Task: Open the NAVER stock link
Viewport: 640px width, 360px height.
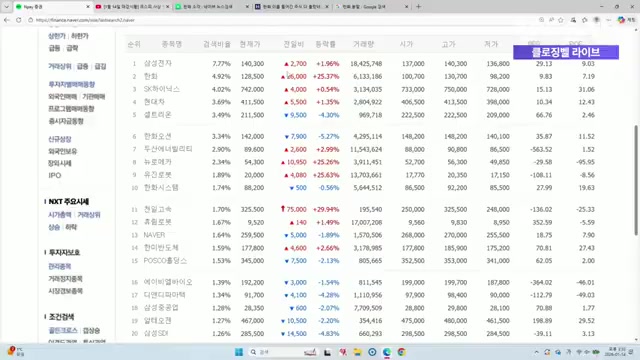Action: click(x=154, y=235)
